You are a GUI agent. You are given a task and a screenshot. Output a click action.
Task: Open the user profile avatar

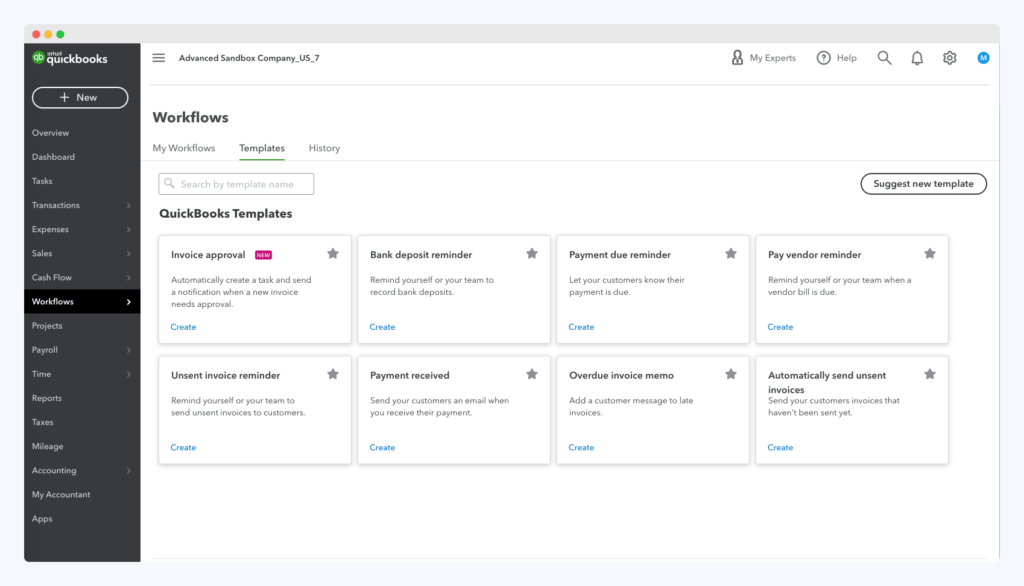983,58
